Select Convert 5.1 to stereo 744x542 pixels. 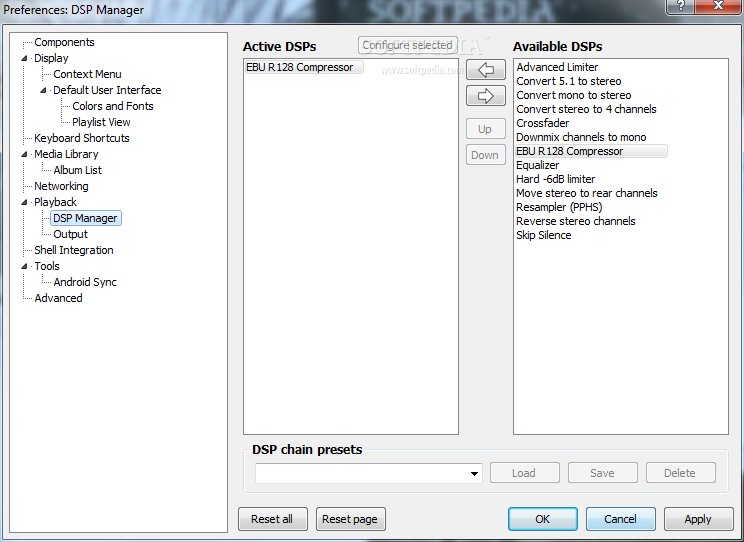tap(568, 81)
